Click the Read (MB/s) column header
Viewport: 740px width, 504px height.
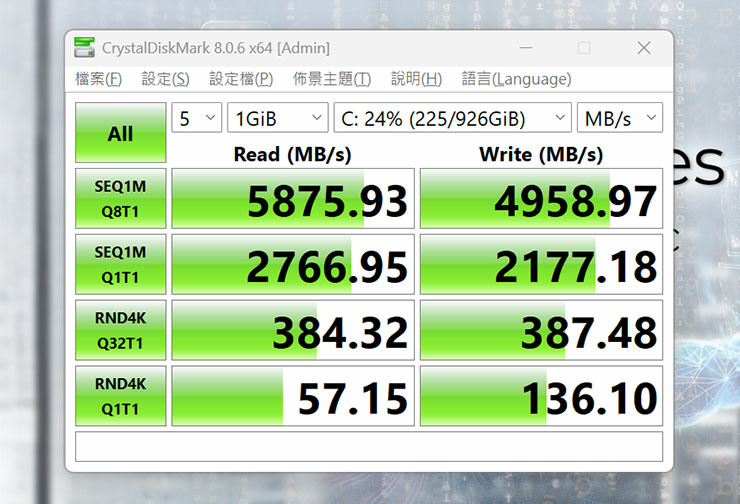coord(293,154)
